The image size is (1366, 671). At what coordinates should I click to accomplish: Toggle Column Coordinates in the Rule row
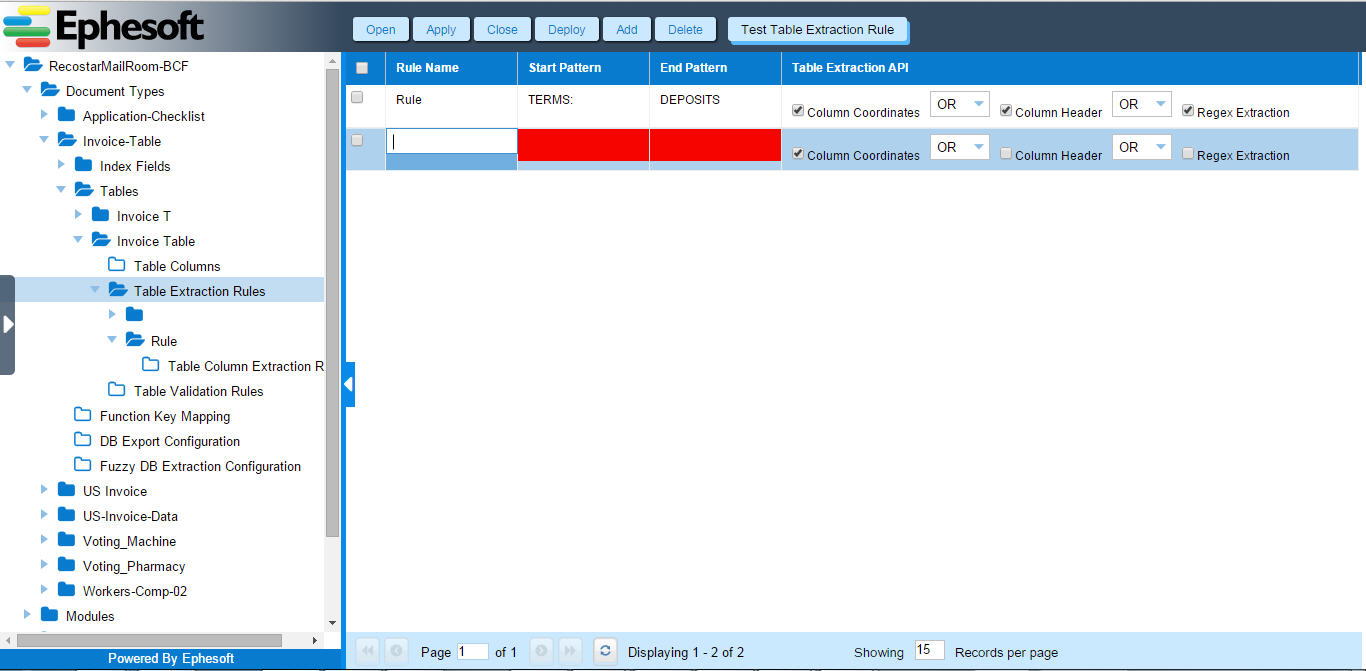click(797, 111)
